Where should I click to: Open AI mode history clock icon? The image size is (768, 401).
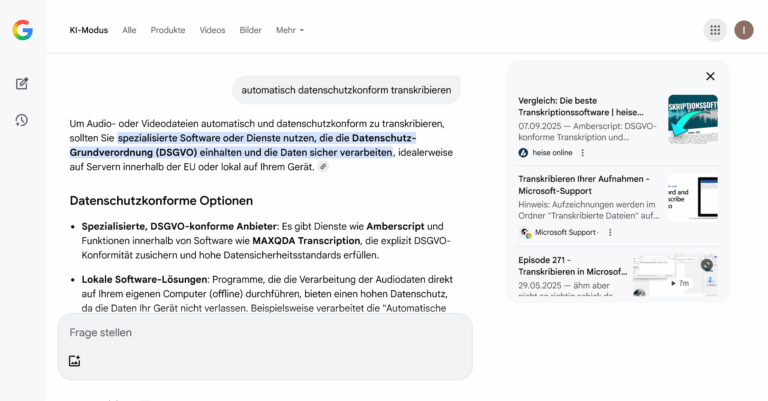click(x=22, y=120)
